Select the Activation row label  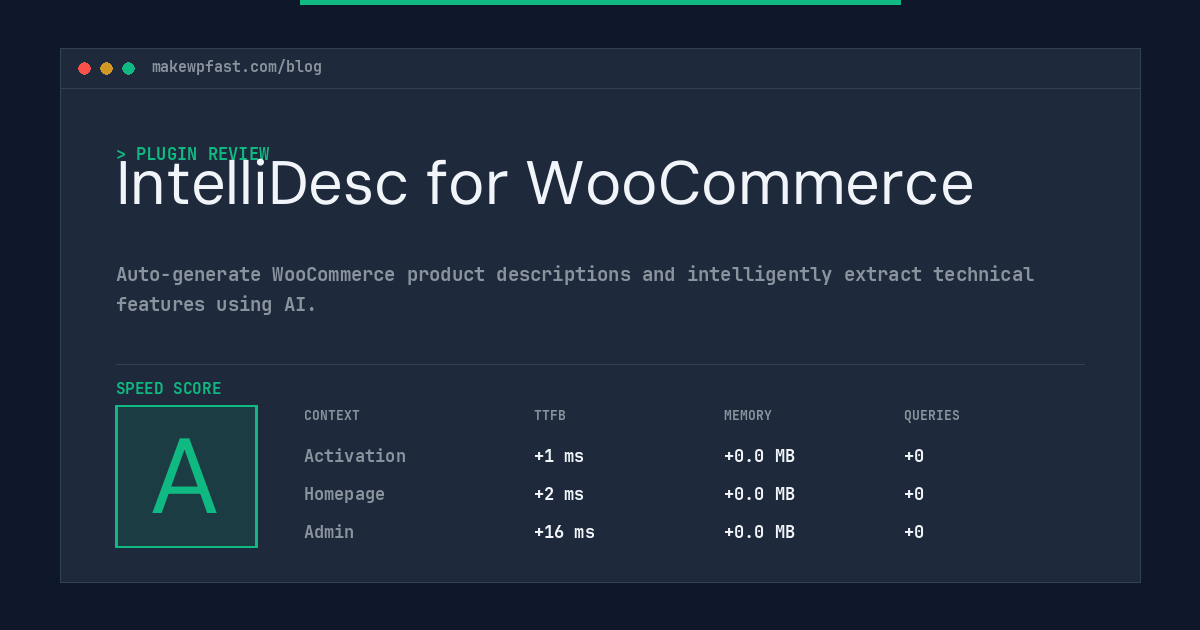click(x=355, y=456)
